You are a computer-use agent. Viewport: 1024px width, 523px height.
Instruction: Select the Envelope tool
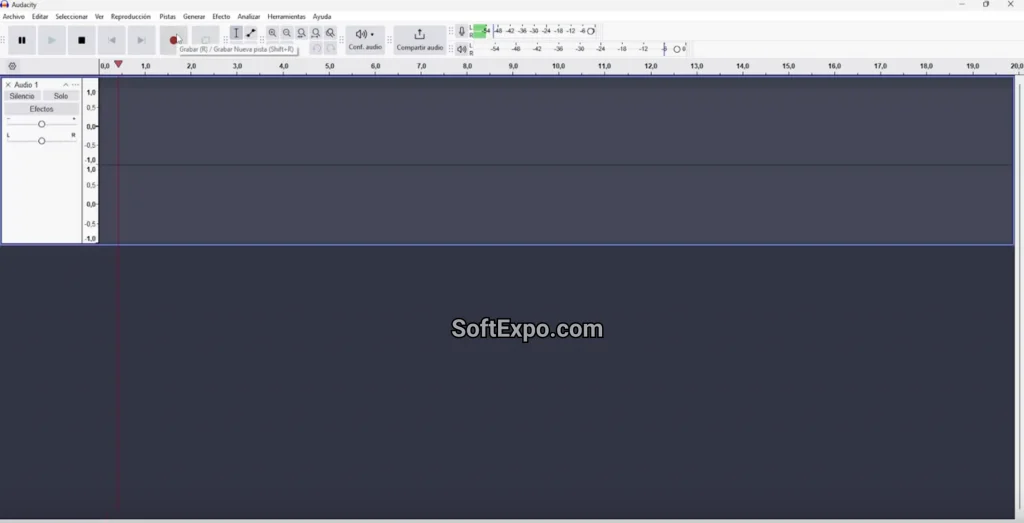251,33
